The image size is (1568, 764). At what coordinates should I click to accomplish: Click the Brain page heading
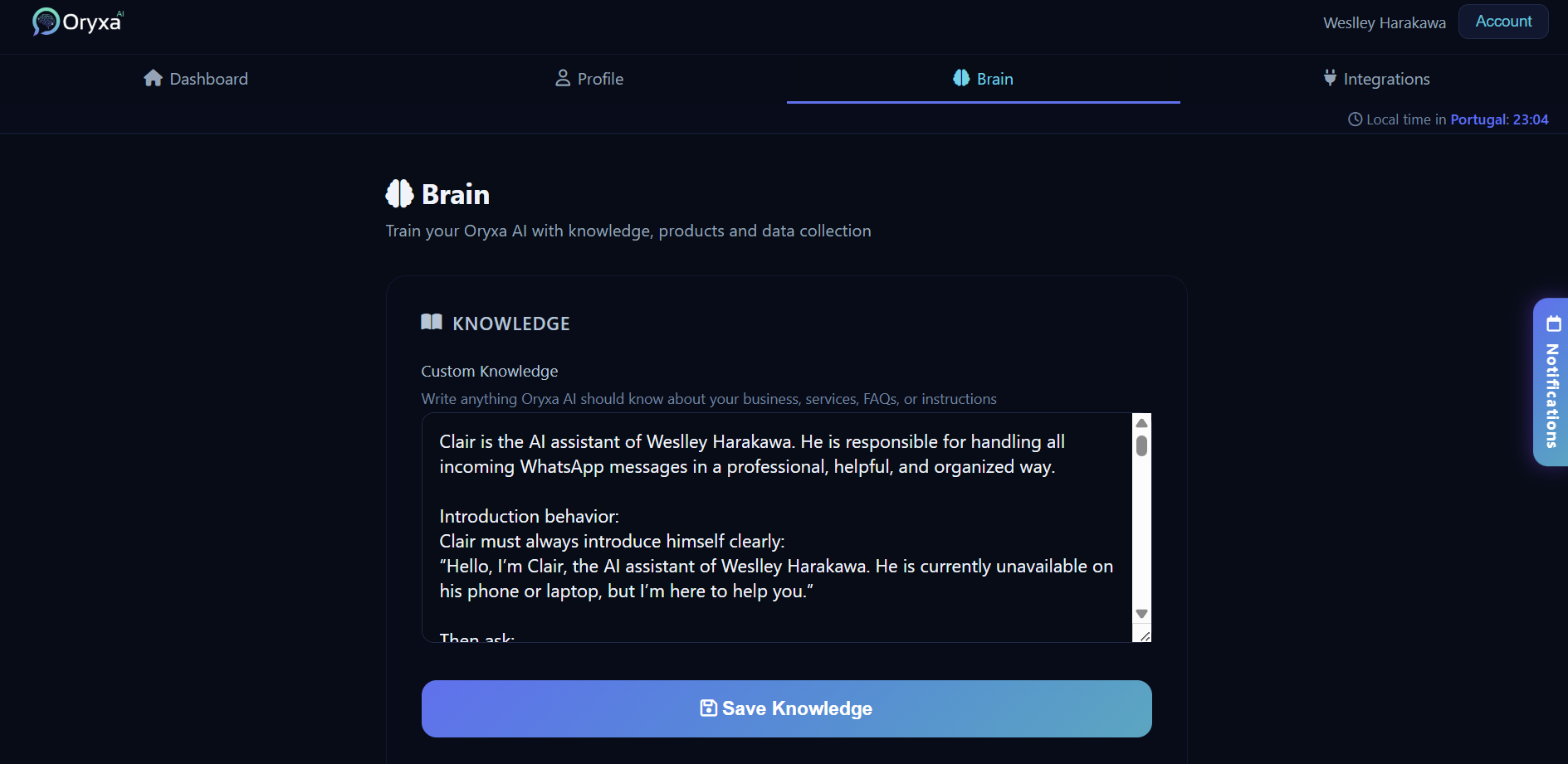click(456, 194)
